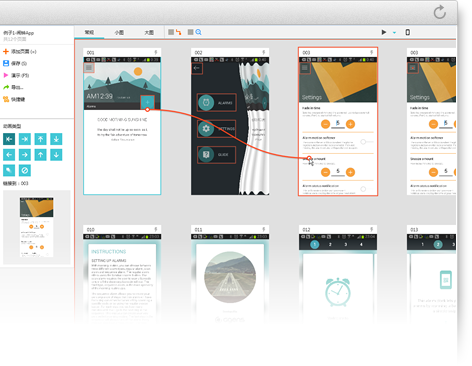Image resolution: width=472 pixels, height=366 pixels.
Task: Click the green arrow 导出 export button
Action: pos(13,87)
